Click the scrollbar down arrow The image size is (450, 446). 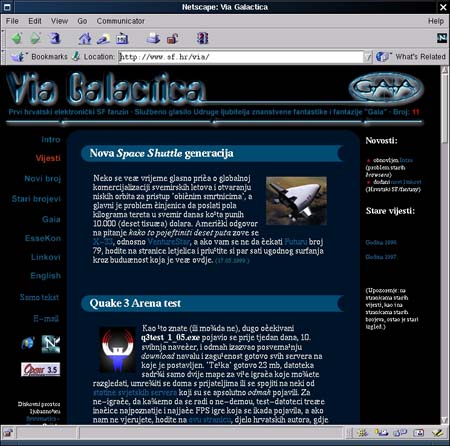click(444, 420)
